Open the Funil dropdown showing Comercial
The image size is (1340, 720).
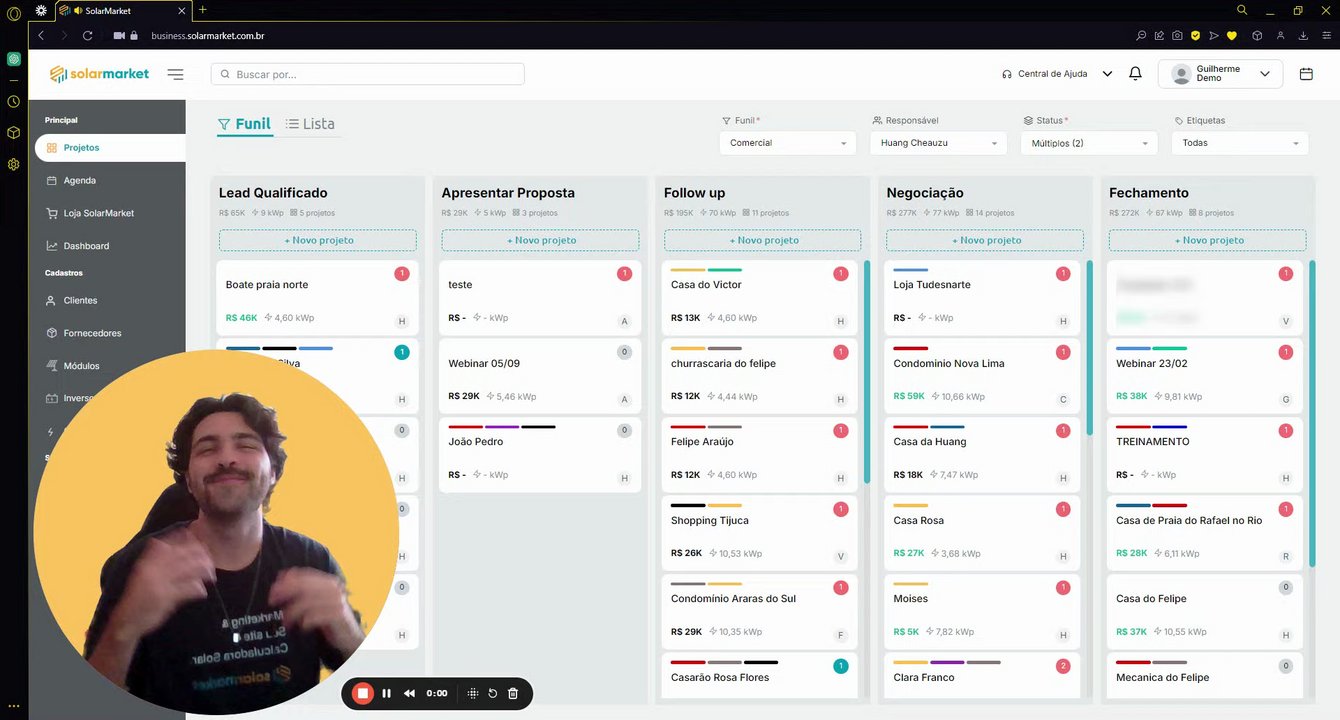point(787,143)
